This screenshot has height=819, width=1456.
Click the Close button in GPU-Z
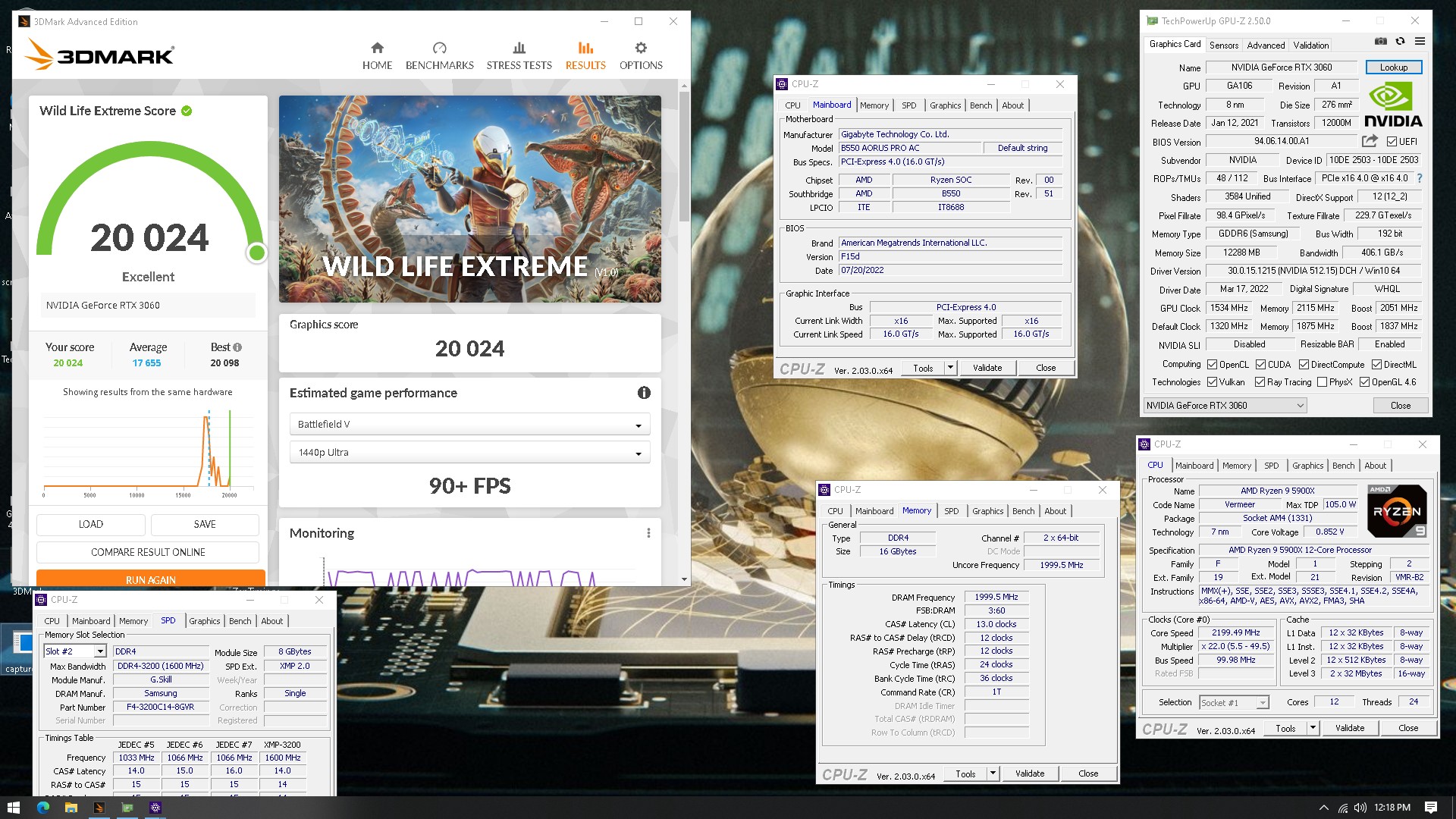[x=1400, y=406]
